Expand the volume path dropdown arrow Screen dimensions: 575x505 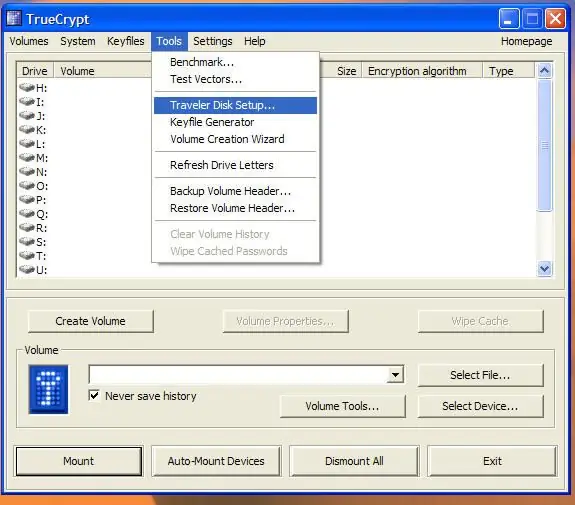pos(395,374)
